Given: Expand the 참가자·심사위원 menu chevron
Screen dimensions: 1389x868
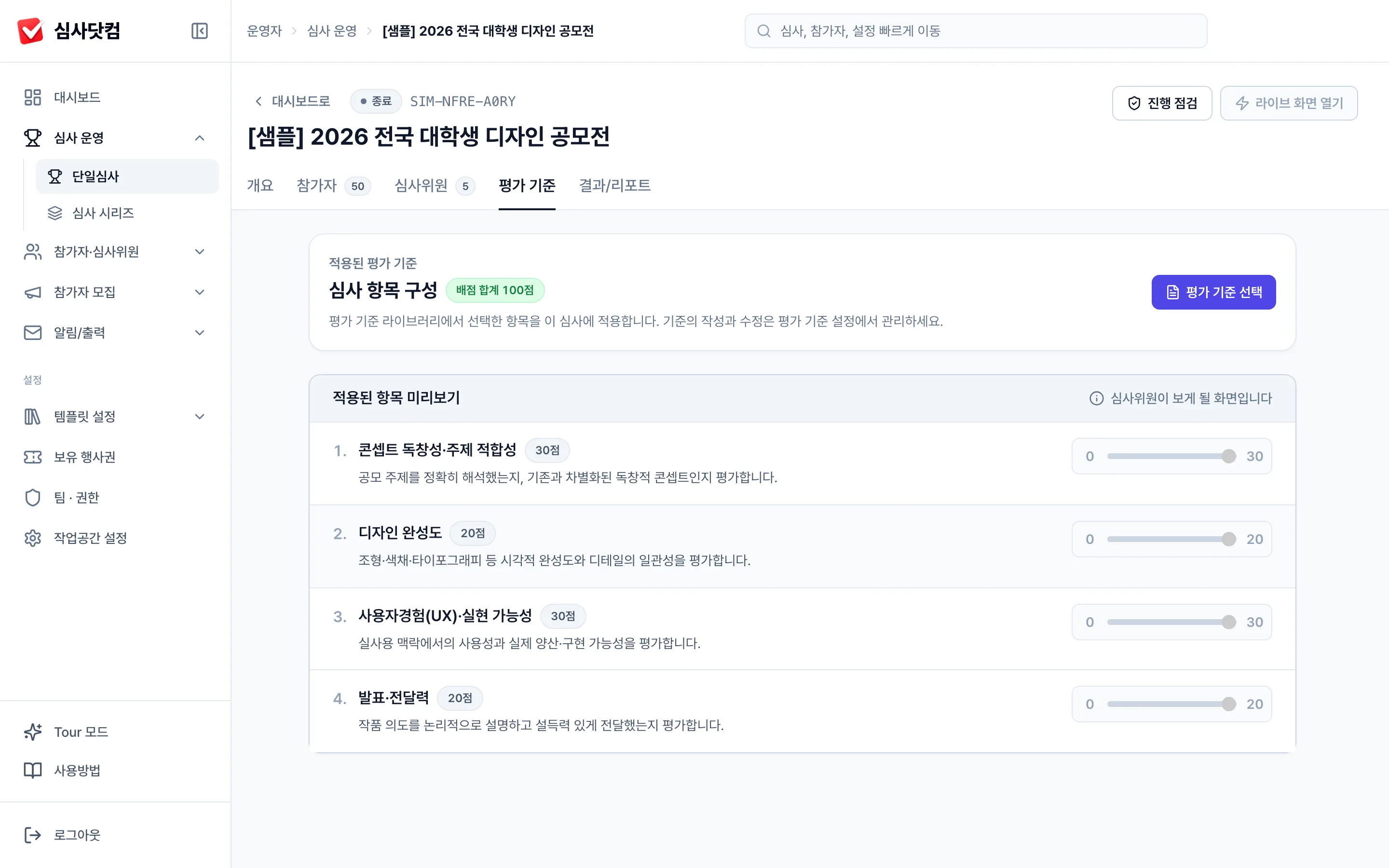Looking at the screenshot, I should [200, 251].
